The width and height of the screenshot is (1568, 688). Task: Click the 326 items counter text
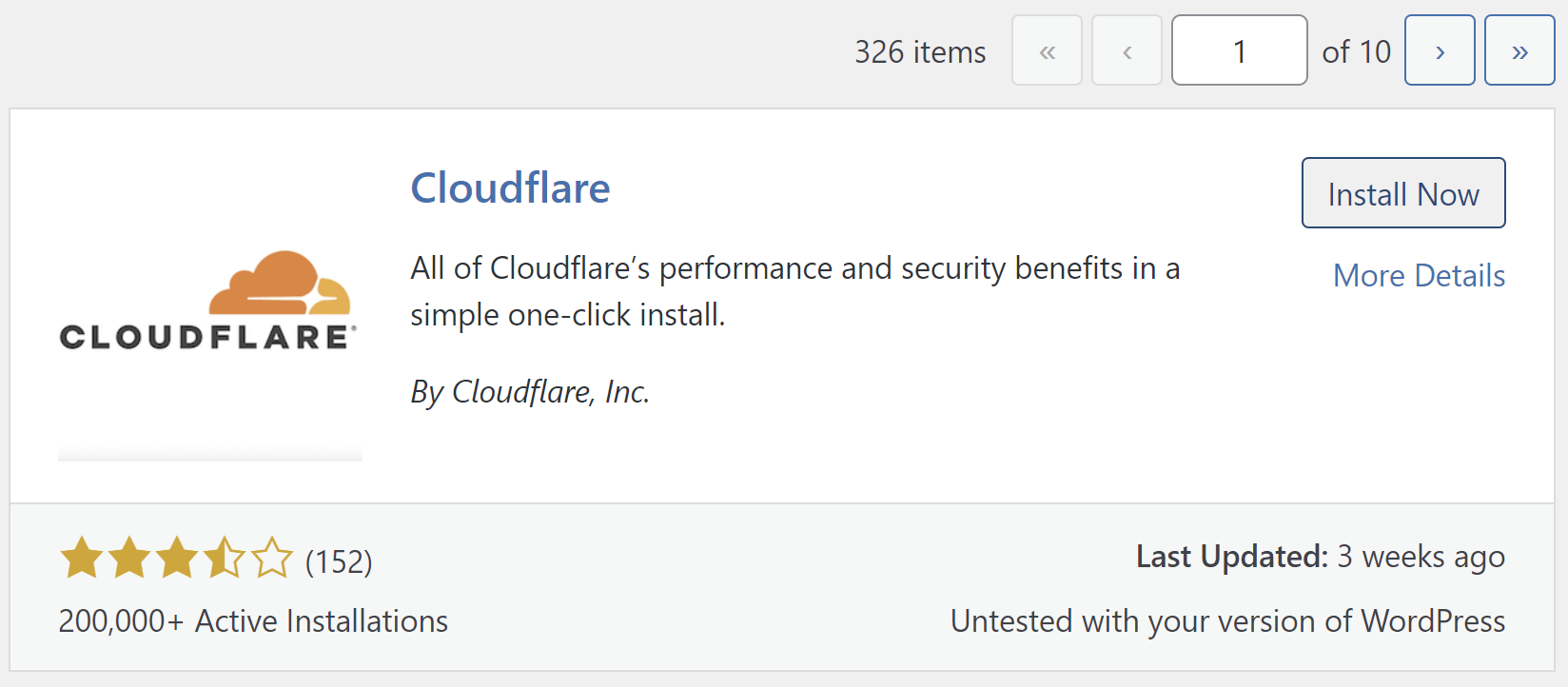click(919, 52)
